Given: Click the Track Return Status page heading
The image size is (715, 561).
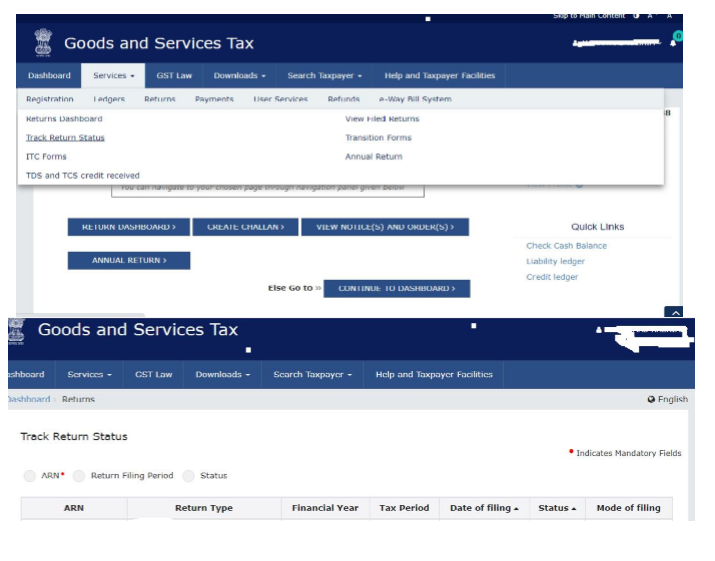Looking at the screenshot, I should tap(74, 436).
